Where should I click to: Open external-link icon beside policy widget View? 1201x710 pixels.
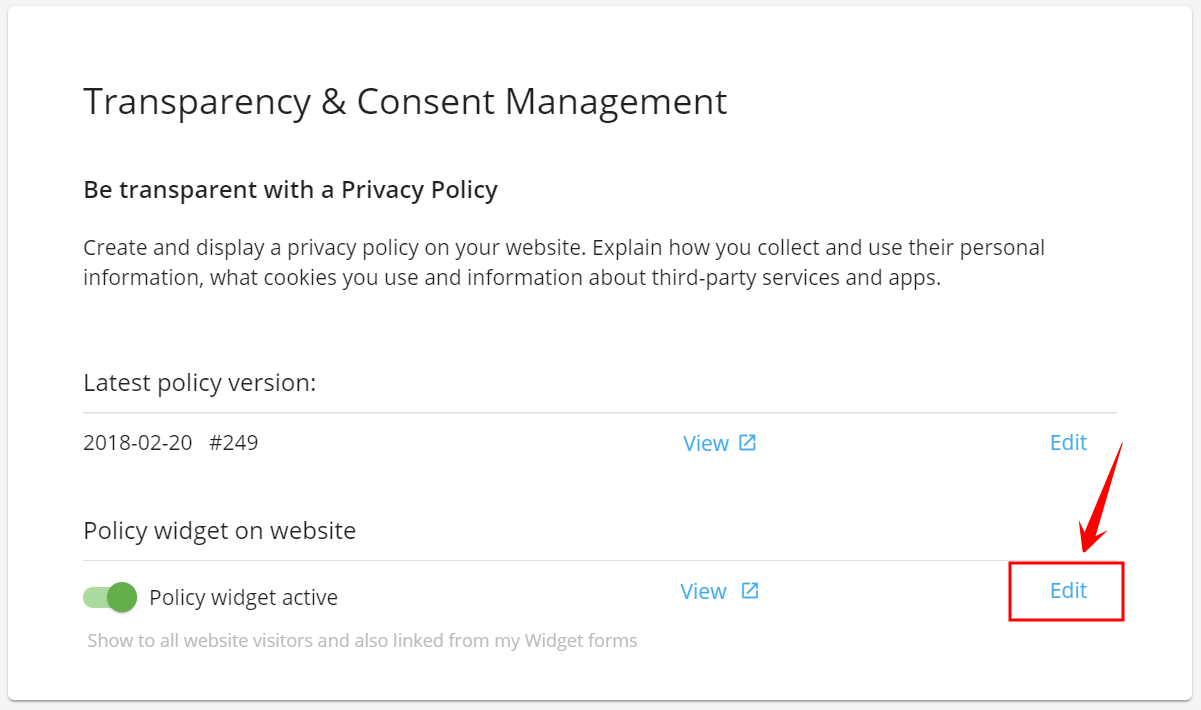coord(750,590)
